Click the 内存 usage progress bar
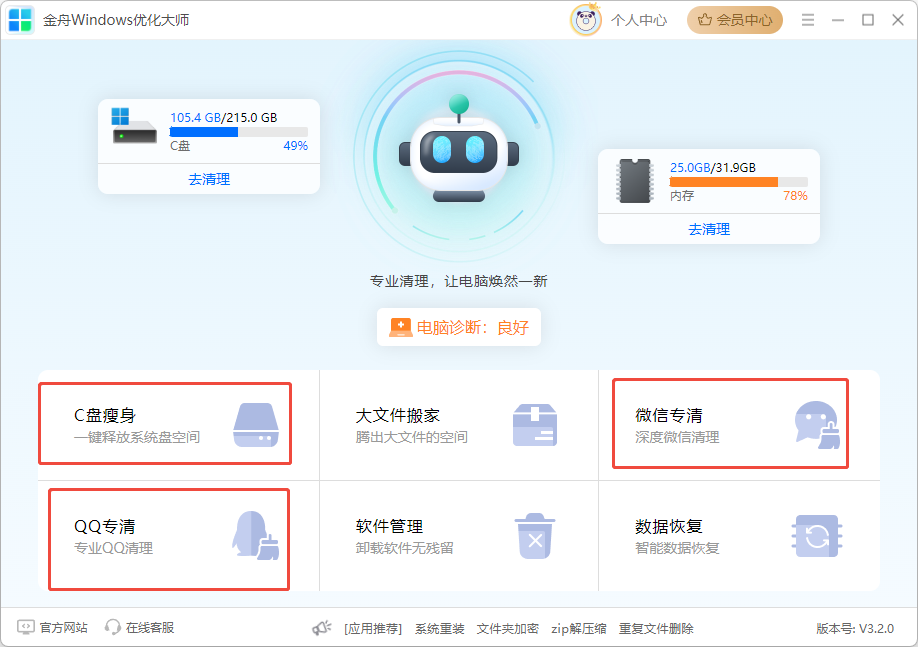Viewport: 918px width, 647px height. coord(739,182)
